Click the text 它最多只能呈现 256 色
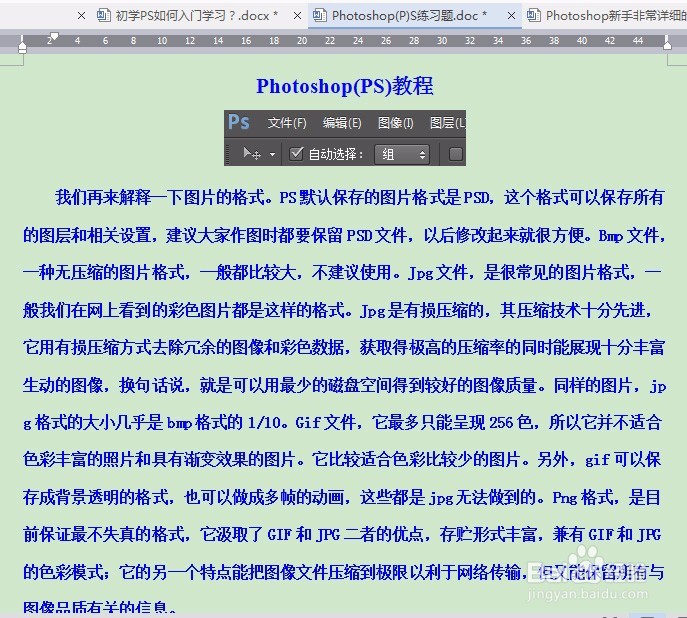Image resolution: width=687 pixels, height=618 pixels. point(452,422)
